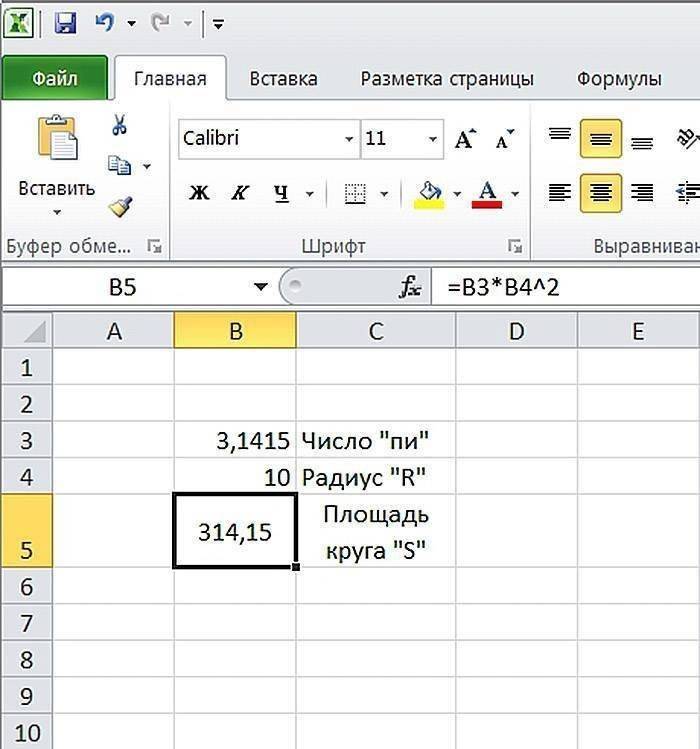Toggle underline formatting (Ч)
The image size is (700, 749).
coord(281,193)
